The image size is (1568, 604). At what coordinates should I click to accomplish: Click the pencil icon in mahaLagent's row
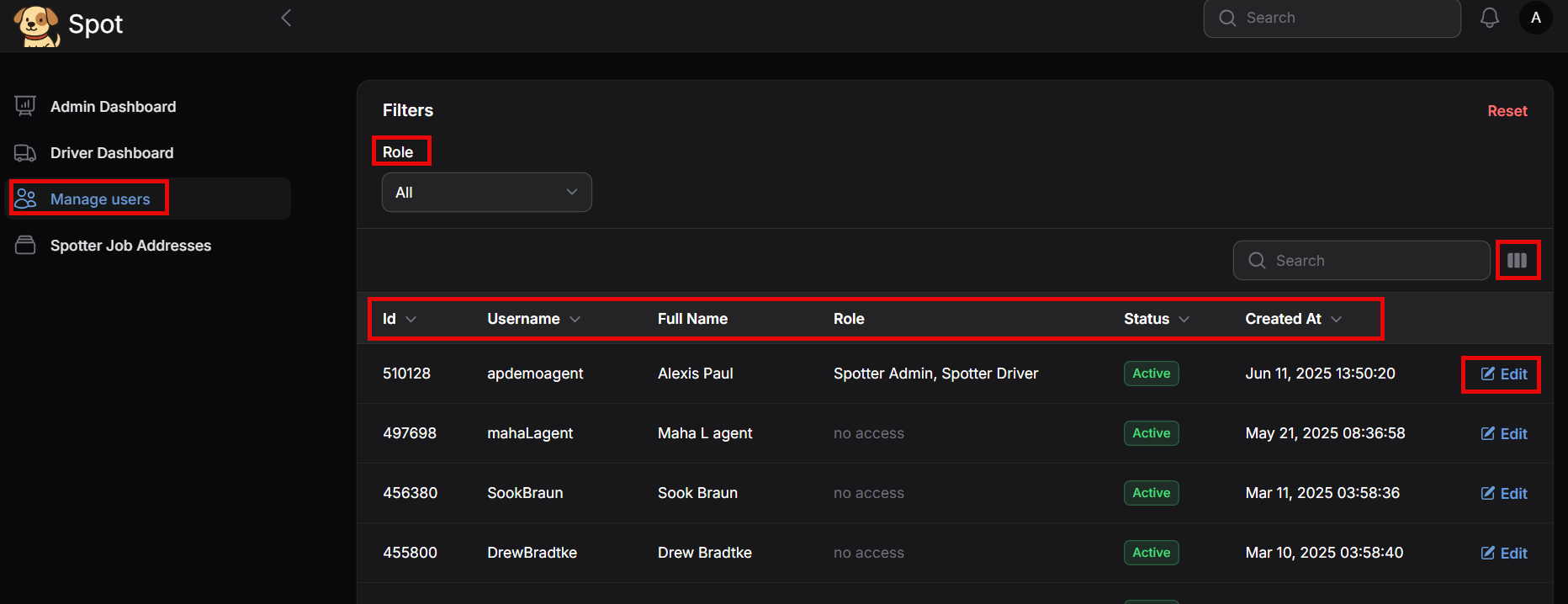1488,433
